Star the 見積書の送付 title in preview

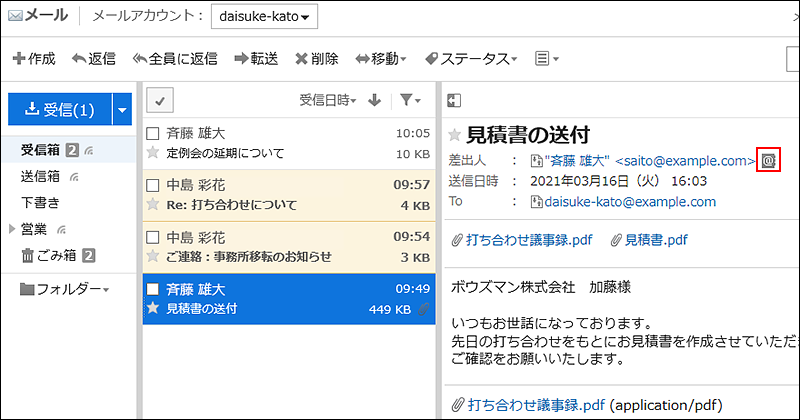coord(454,135)
